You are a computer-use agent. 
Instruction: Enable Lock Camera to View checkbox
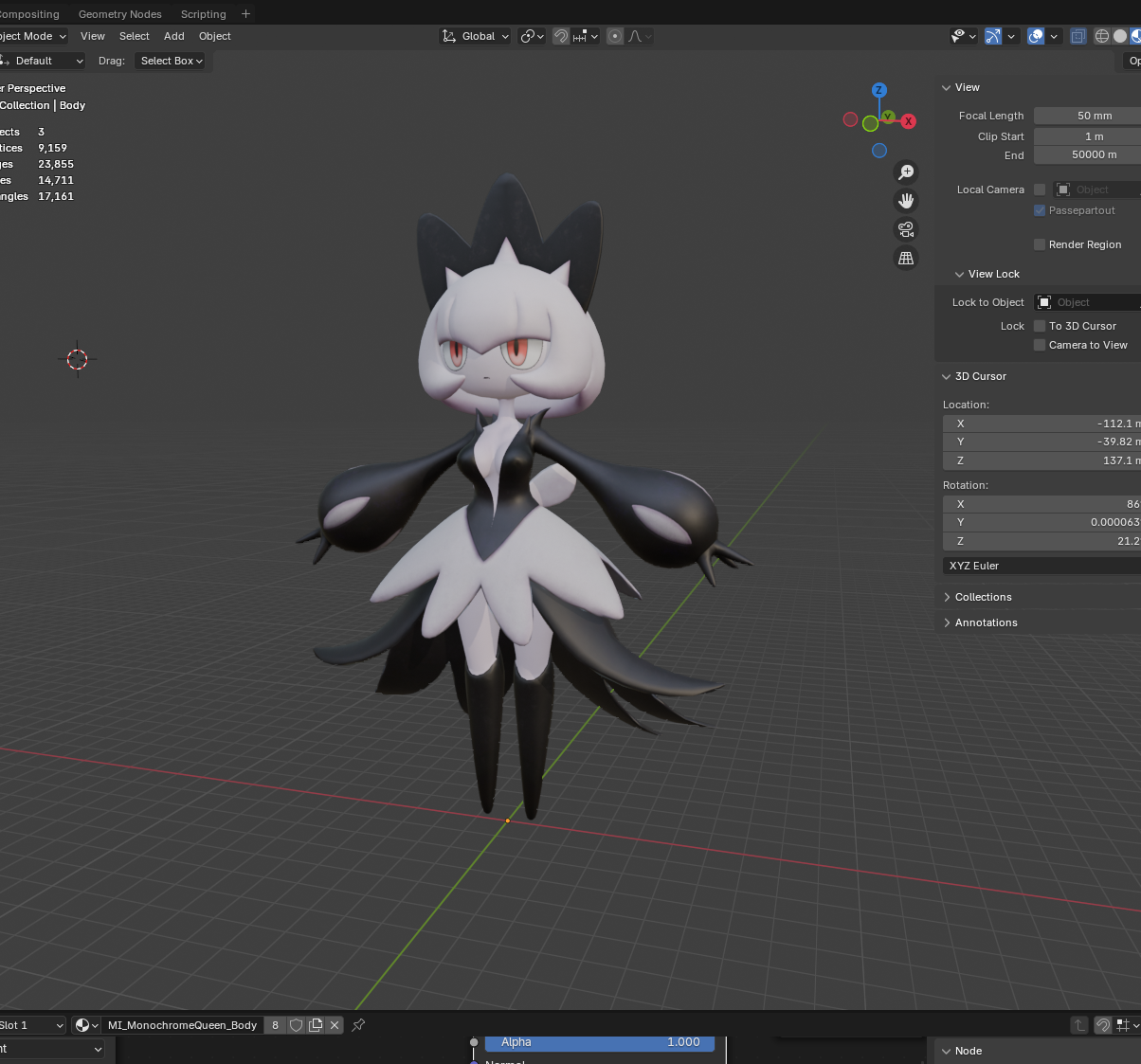[1040, 345]
